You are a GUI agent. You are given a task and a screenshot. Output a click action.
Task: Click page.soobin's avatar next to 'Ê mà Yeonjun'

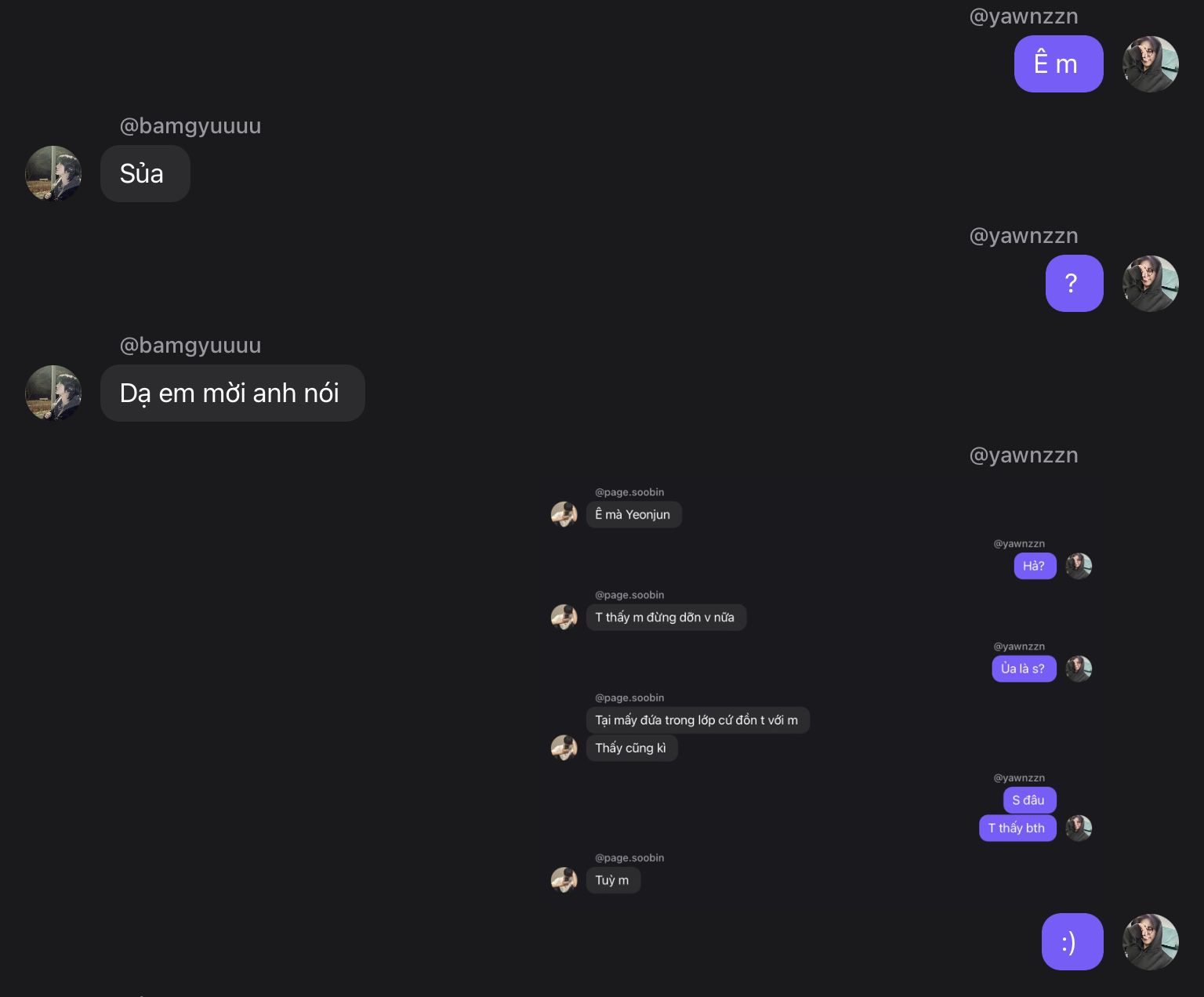pos(564,514)
